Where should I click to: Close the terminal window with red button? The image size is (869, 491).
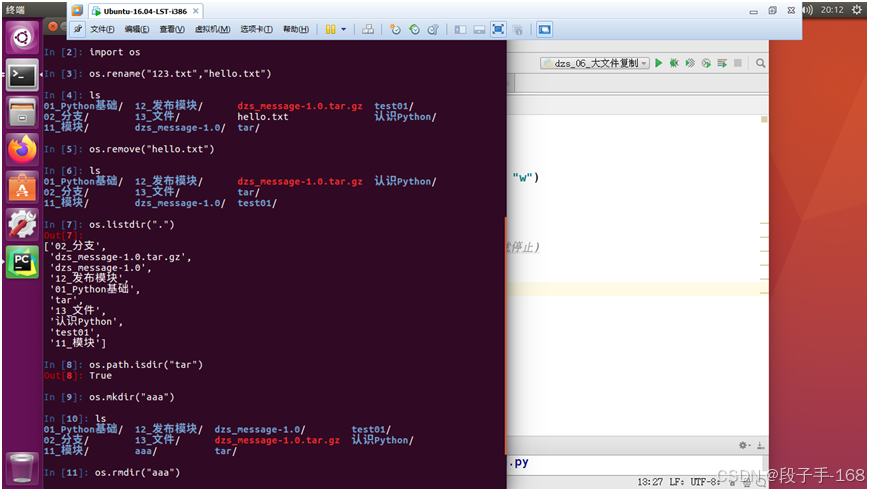point(53,26)
